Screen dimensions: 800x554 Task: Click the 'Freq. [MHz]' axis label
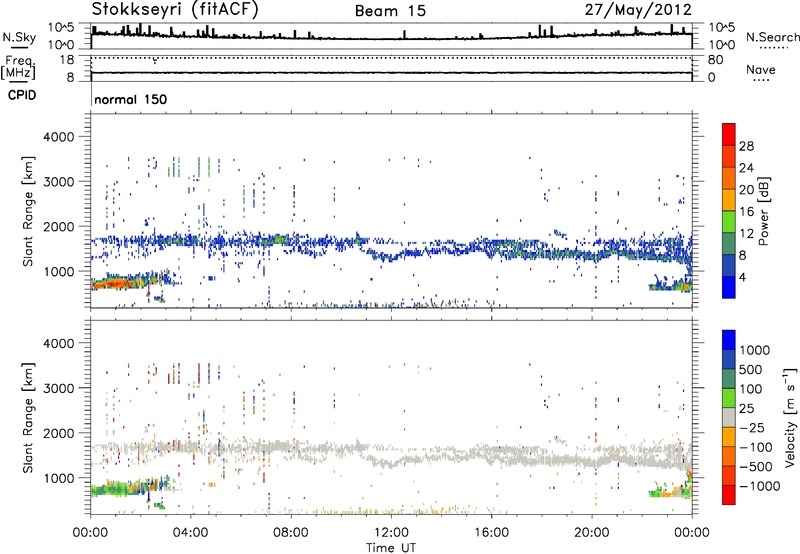pyautogui.click(x=18, y=67)
